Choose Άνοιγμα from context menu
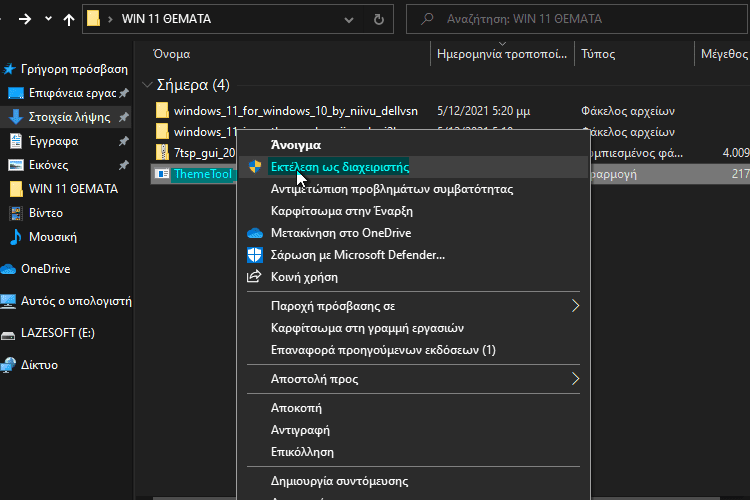Screen dimensions: 750x500 click(x=296, y=145)
